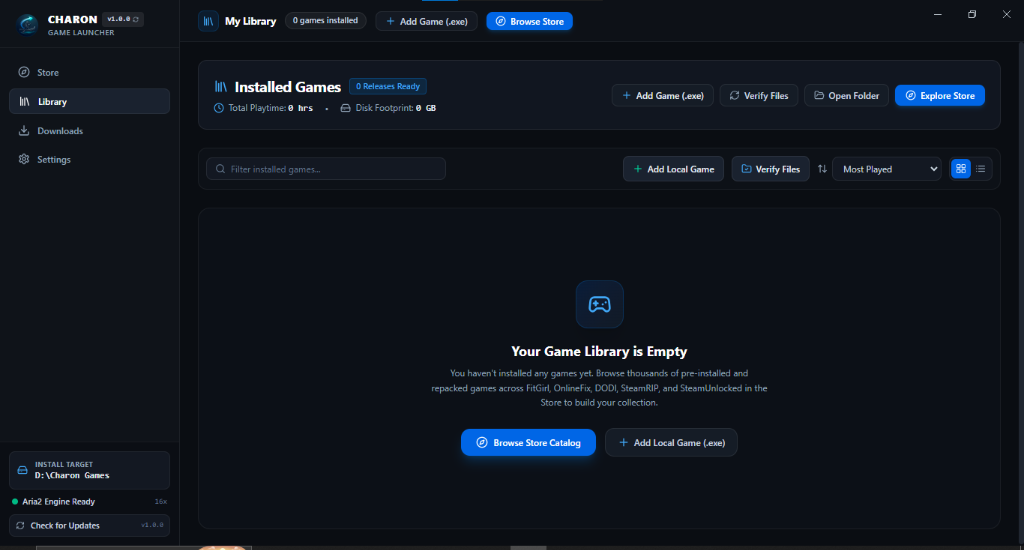Image resolution: width=1024 pixels, height=550 pixels.
Task: Switch to grid view
Action: [961, 169]
